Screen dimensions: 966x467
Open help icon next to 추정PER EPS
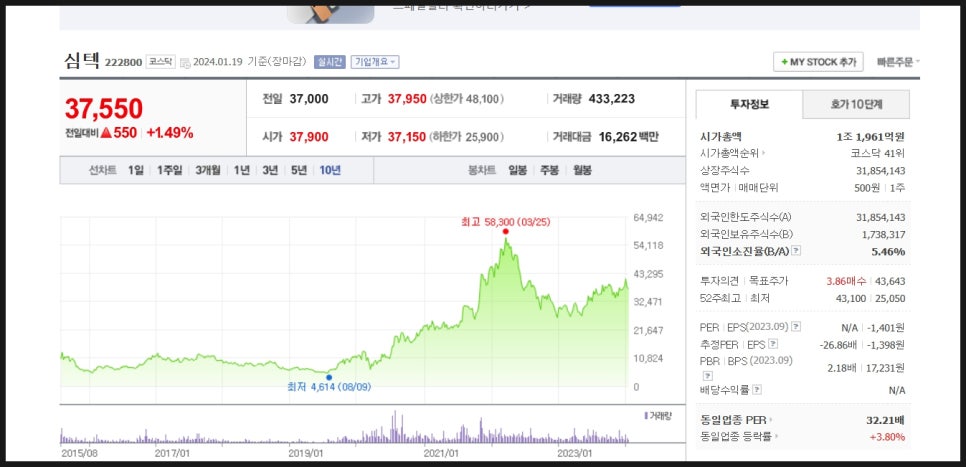coord(773,344)
